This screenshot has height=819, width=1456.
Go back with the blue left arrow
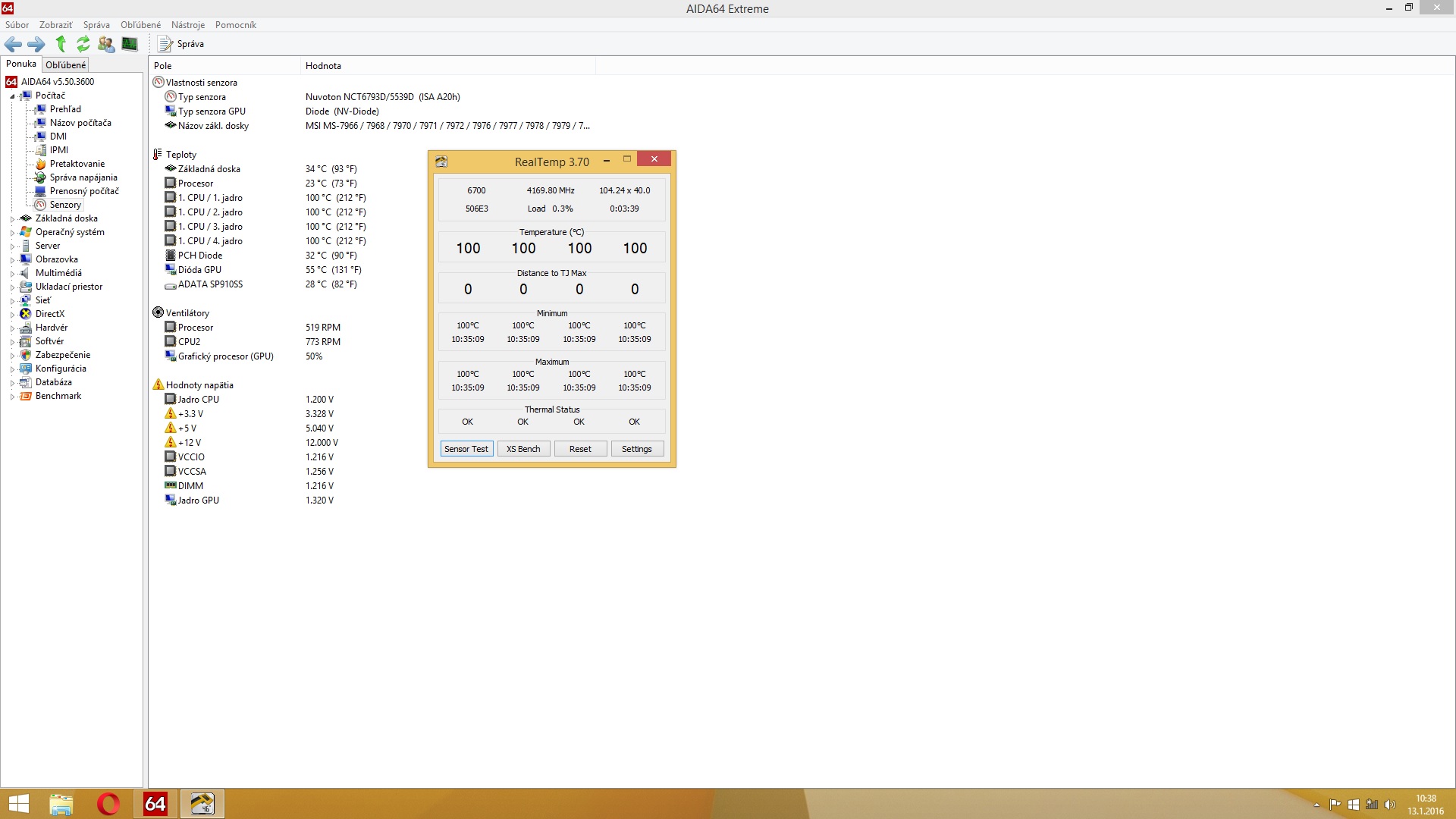coord(13,44)
